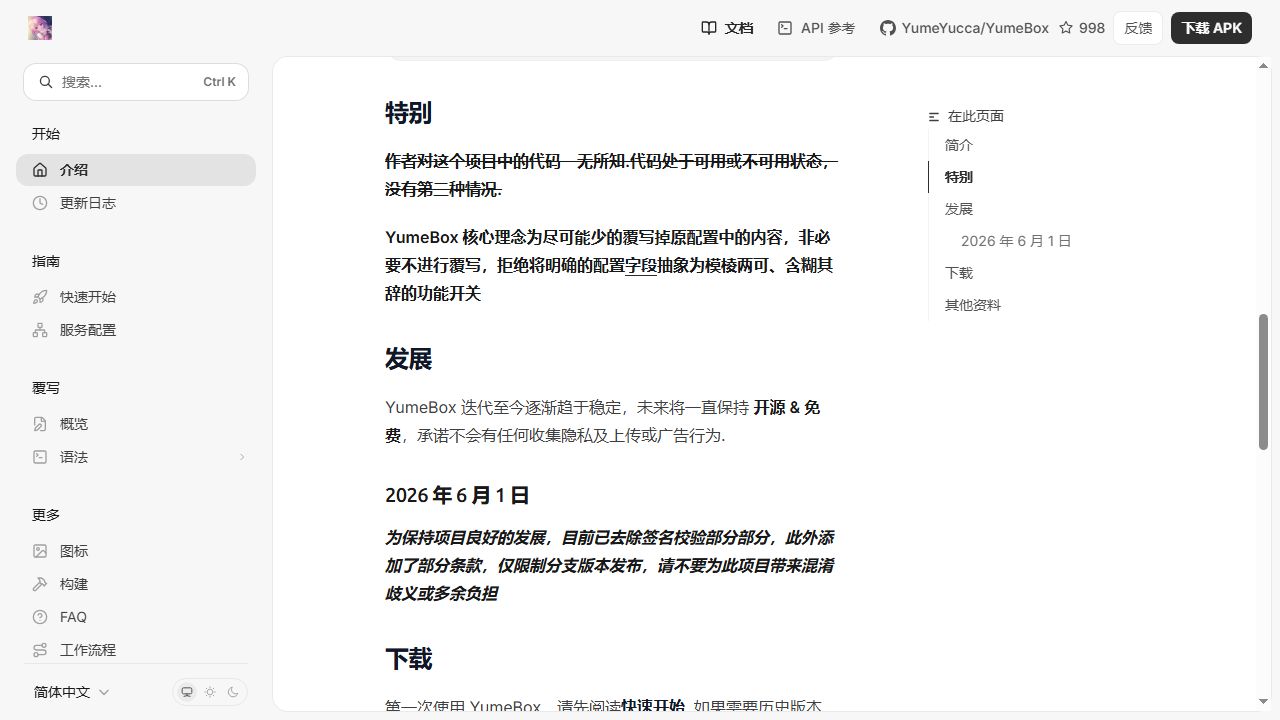Jump to 其他资料 in page outline
The image size is (1280, 720).
tap(973, 305)
